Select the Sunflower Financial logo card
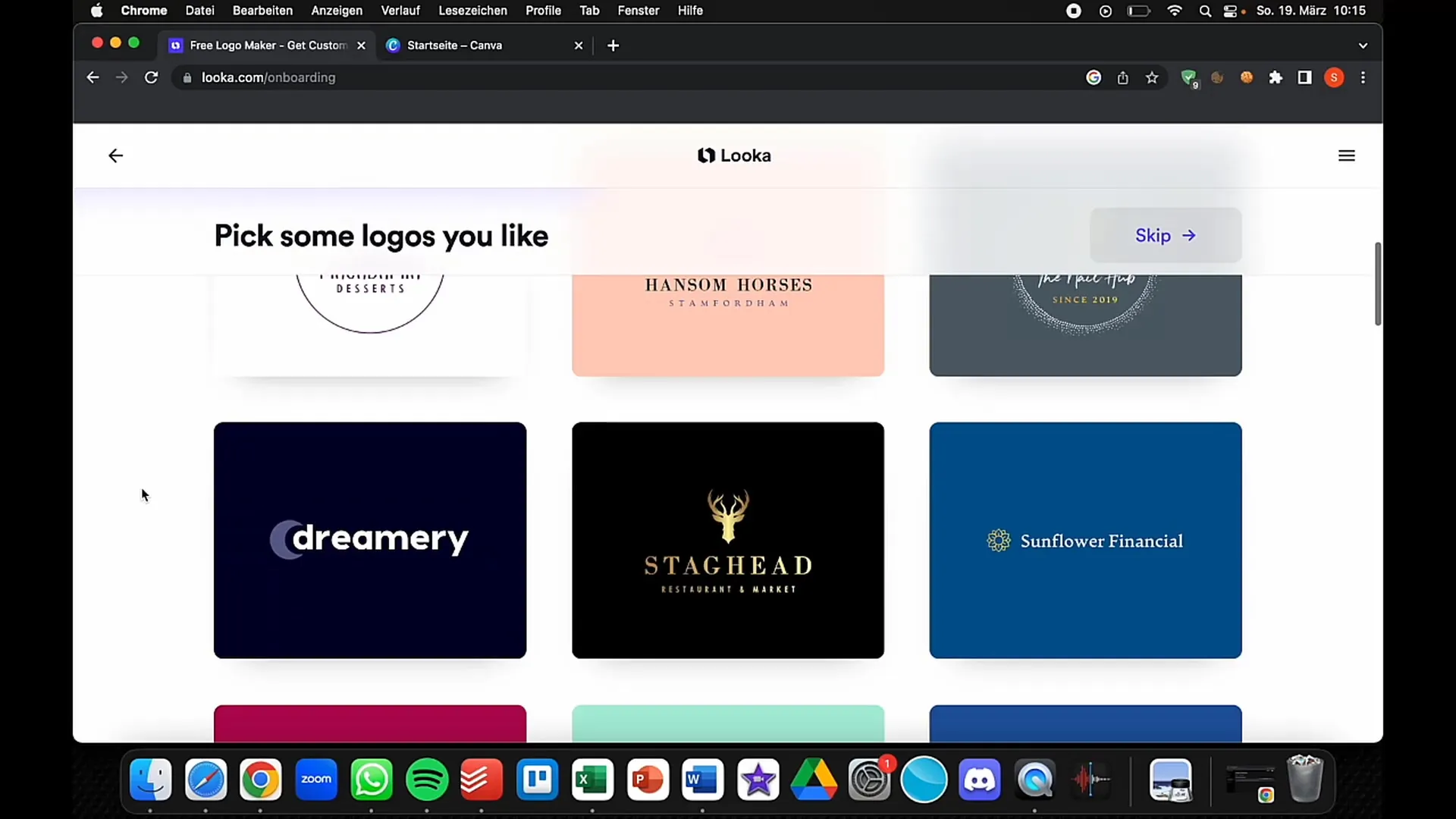The image size is (1456, 819). pyautogui.click(x=1085, y=540)
